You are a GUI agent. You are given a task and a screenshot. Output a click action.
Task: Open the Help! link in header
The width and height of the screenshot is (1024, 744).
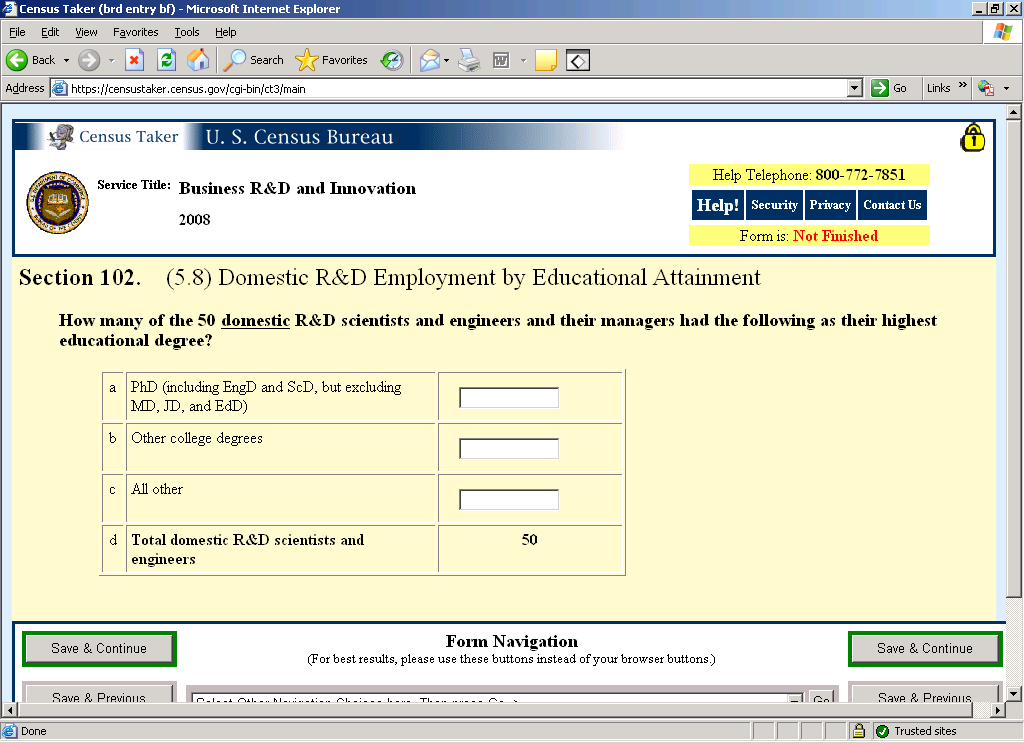pyautogui.click(x=717, y=205)
